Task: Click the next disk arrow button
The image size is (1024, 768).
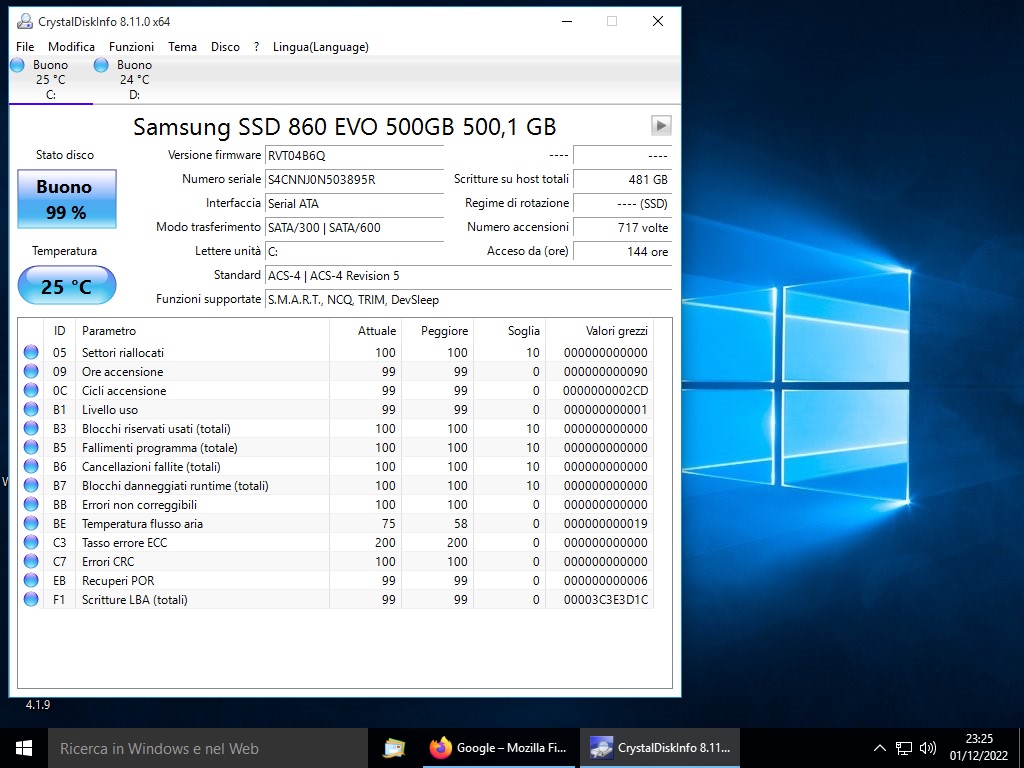Action: point(661,125)
